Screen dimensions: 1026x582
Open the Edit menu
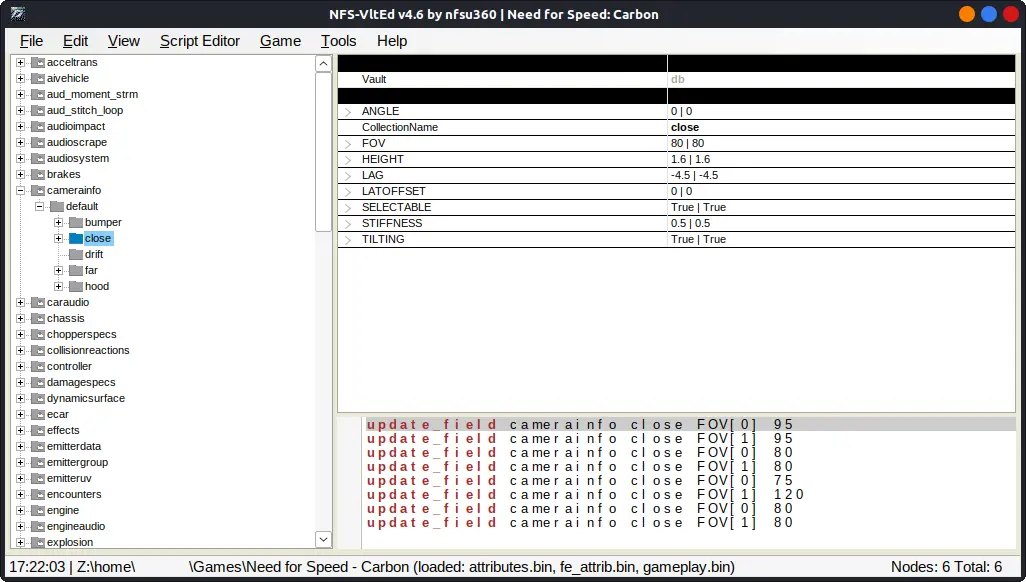pos(75,41)
